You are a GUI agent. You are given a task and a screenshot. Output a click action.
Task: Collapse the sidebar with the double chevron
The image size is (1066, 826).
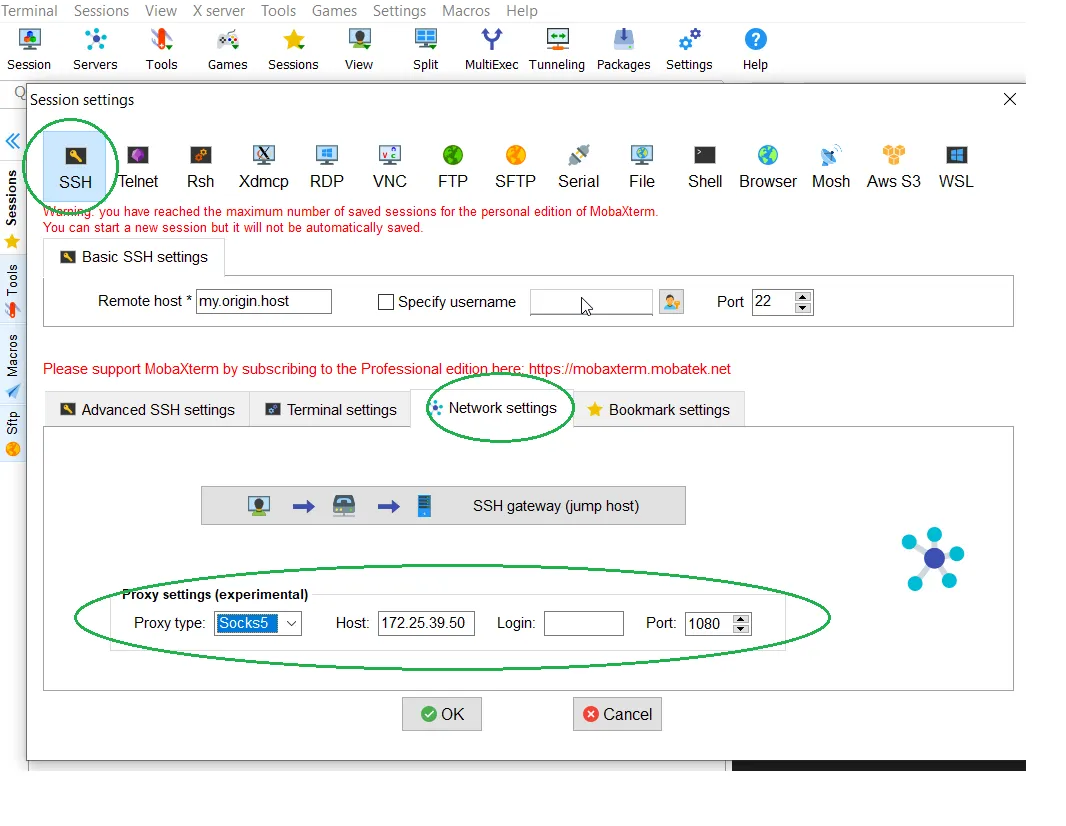[13, 141]
